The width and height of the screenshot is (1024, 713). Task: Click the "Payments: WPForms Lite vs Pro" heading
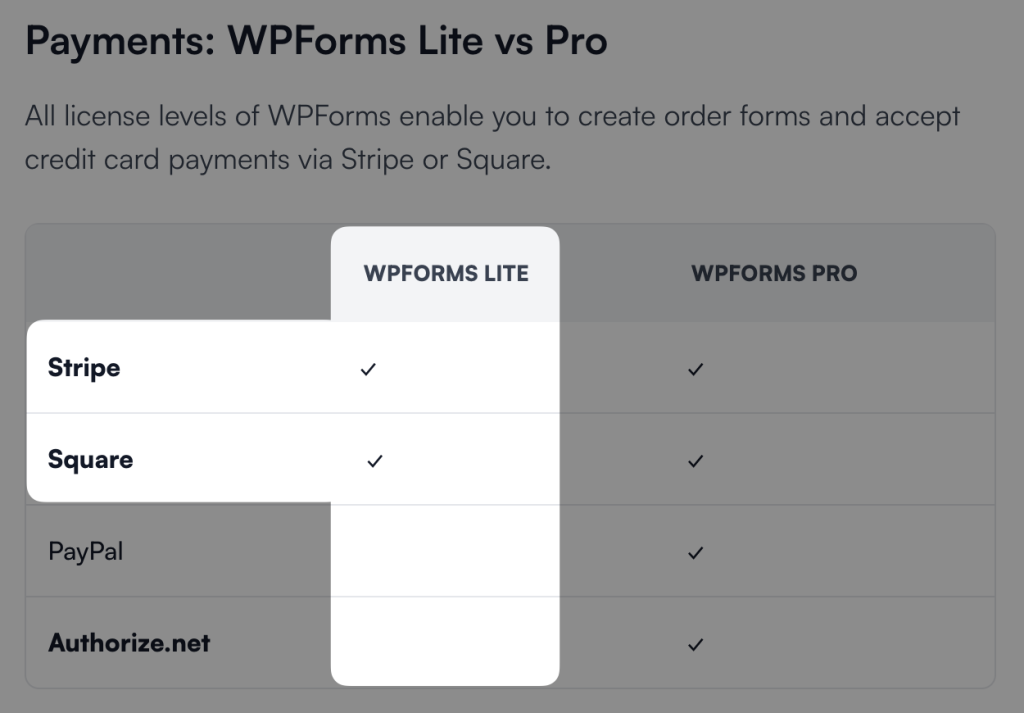pos(316,41)
